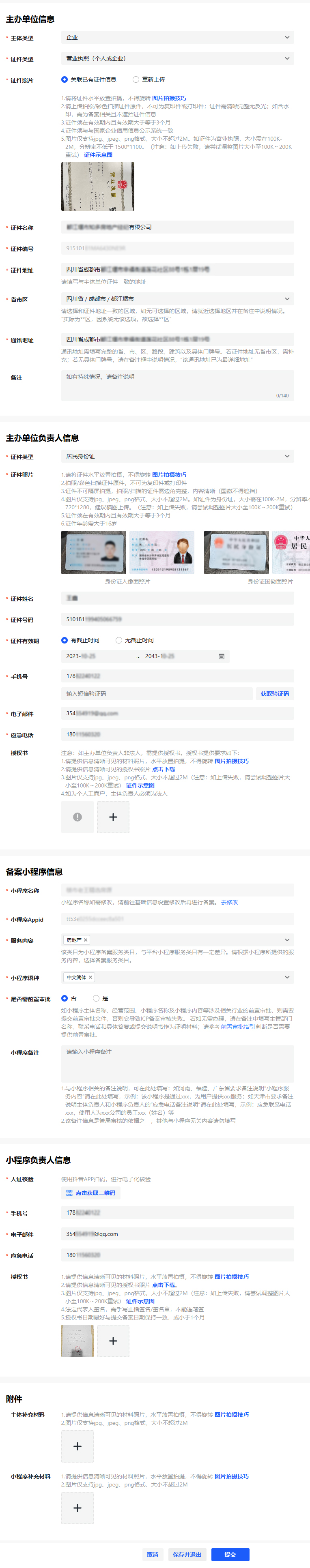This screenshot has width=310, height=1568.
Task: Click 小程序负责人 应急电话 field
Action: [x=177, y=1255]
